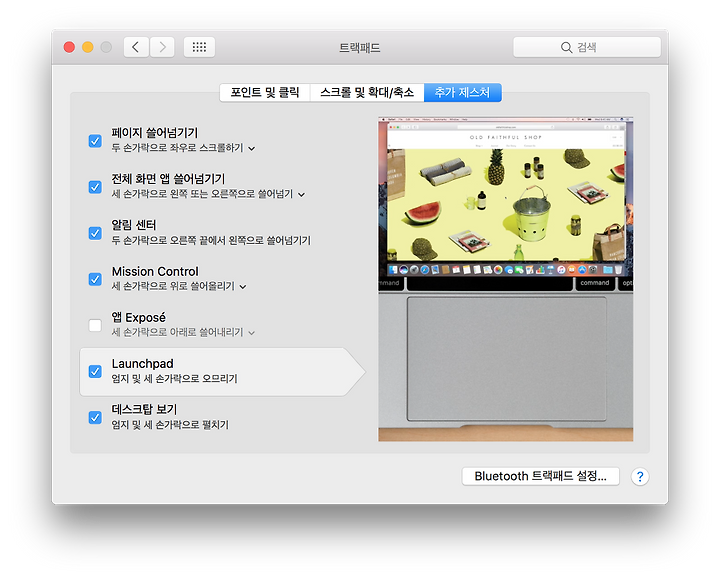Open 세 손가락으로 위로 쓸어올리기 dropdown
The height and width of the screenshot is (578, 720).
[180, 286]
